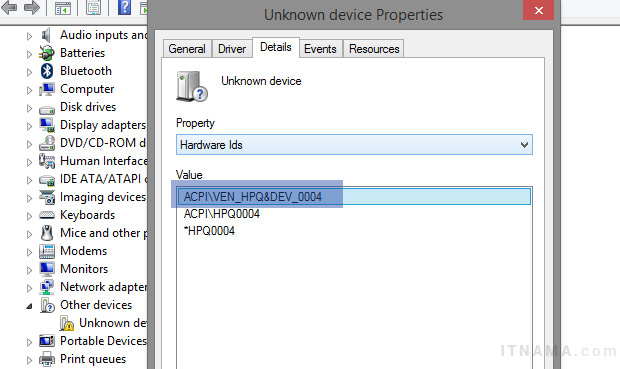The height and width of the screenshot is (369, 620).
Task: Expand the Bluetooth tree node
Action: click(29, 72)
